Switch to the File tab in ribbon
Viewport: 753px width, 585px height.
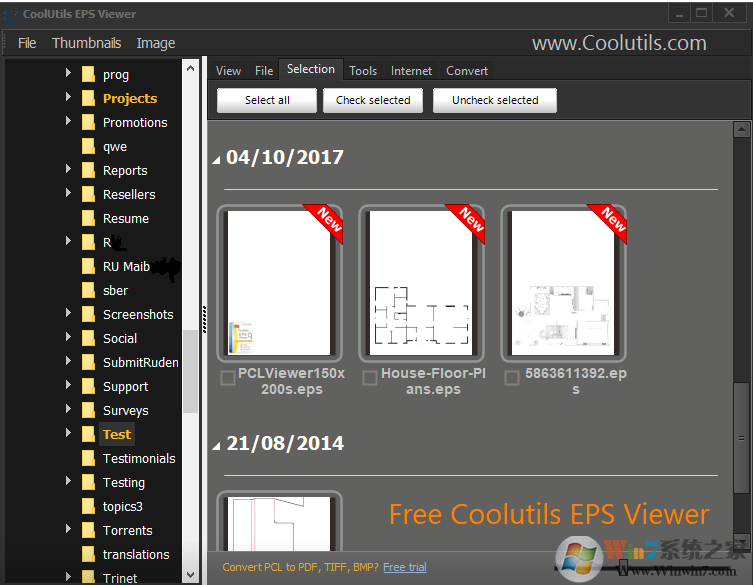pyautogui.click(x=264, y=71)
